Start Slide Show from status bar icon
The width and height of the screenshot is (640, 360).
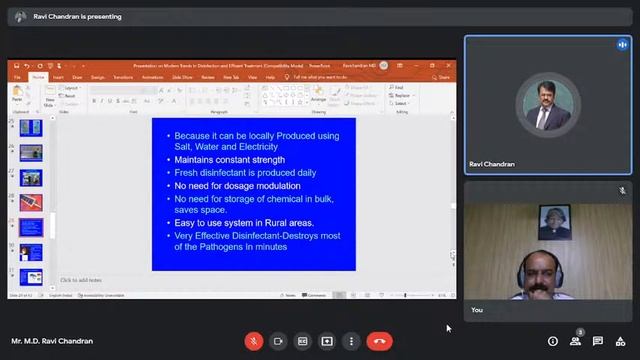click(381, 295)
